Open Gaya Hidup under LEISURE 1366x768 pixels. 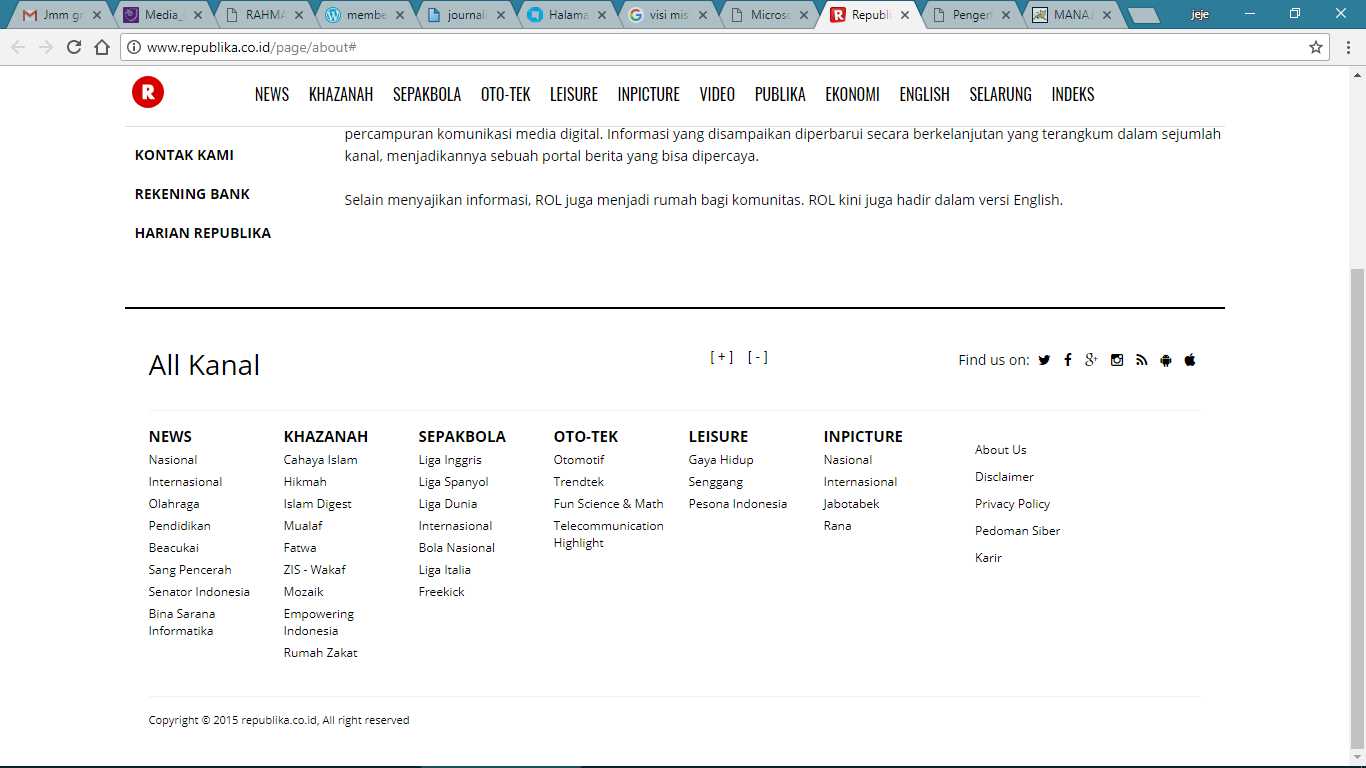[x=721, y=460]
